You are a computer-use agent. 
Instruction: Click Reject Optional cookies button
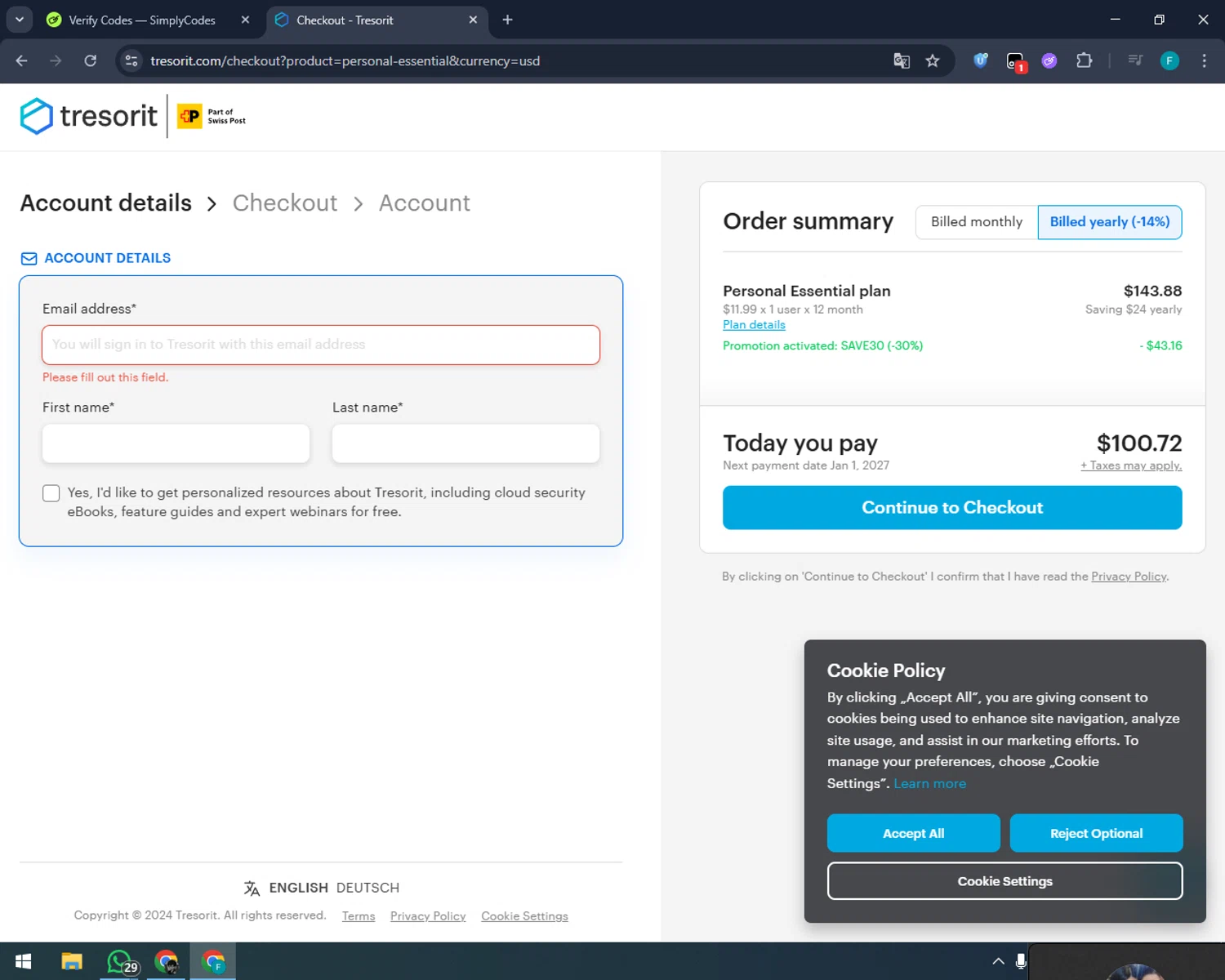(x=1096, y=833)
